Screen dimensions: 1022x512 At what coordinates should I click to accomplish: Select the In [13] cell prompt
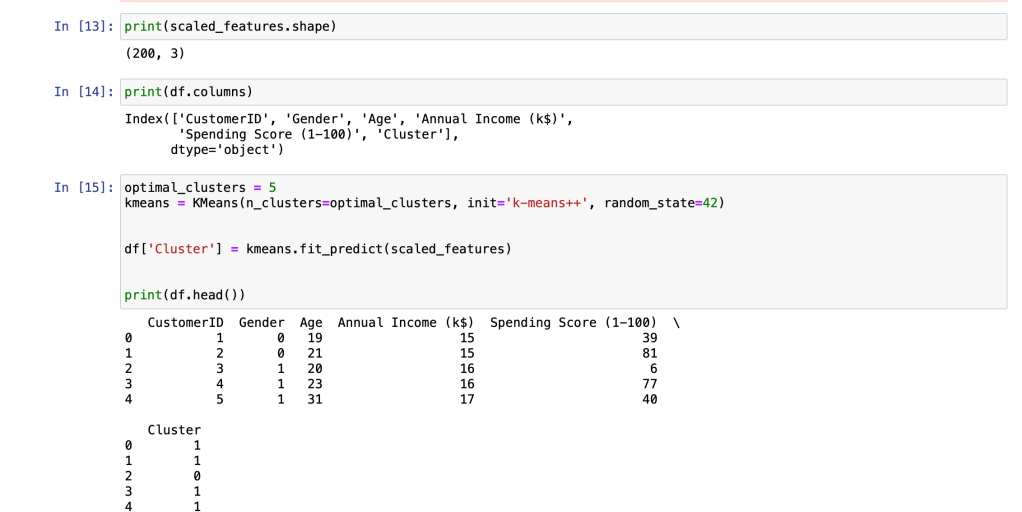pyautogui.click(x=84, y=26)
